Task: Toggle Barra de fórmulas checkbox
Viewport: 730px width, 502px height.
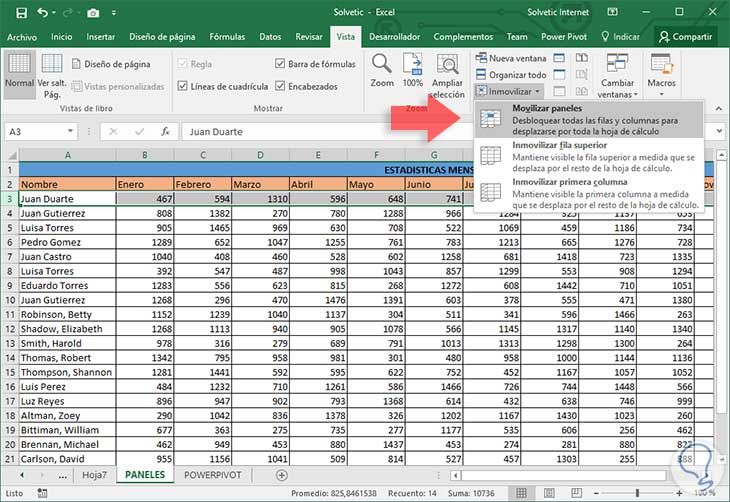Action: click(x=279, y=64)
